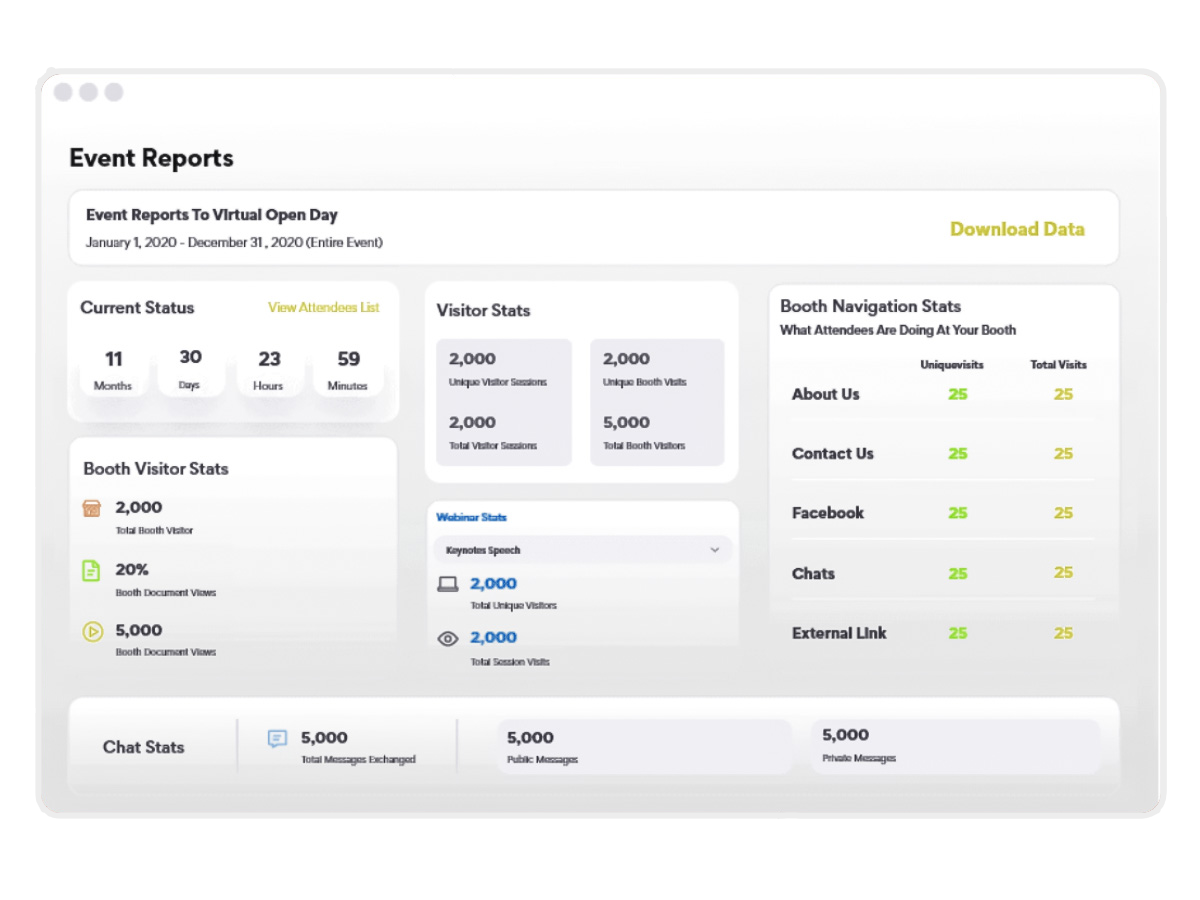Select the About Us row in Booth Navigation
Screen dimensions: 1200x900
(825, 394)
